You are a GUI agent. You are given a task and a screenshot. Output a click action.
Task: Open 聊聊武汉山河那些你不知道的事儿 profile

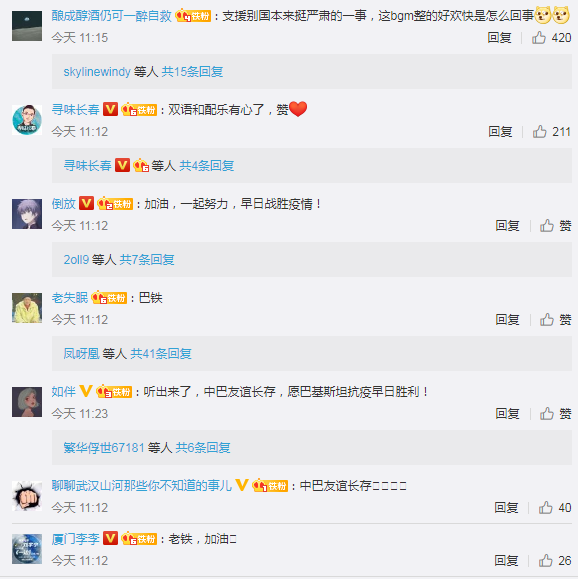point(141,486)
